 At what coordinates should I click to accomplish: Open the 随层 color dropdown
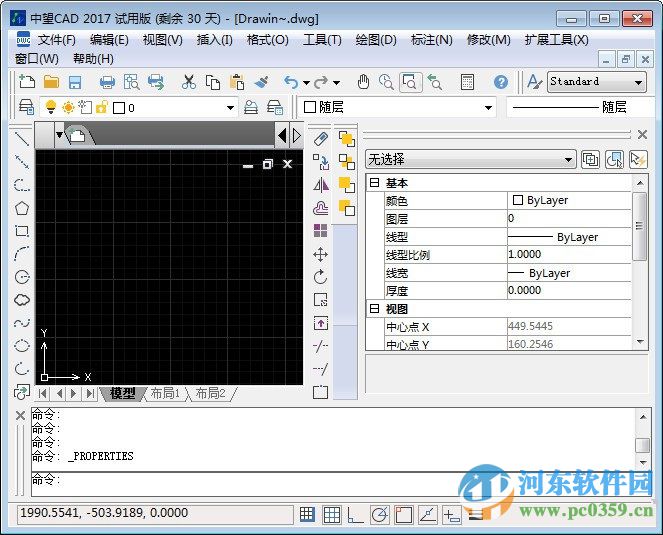488,108
